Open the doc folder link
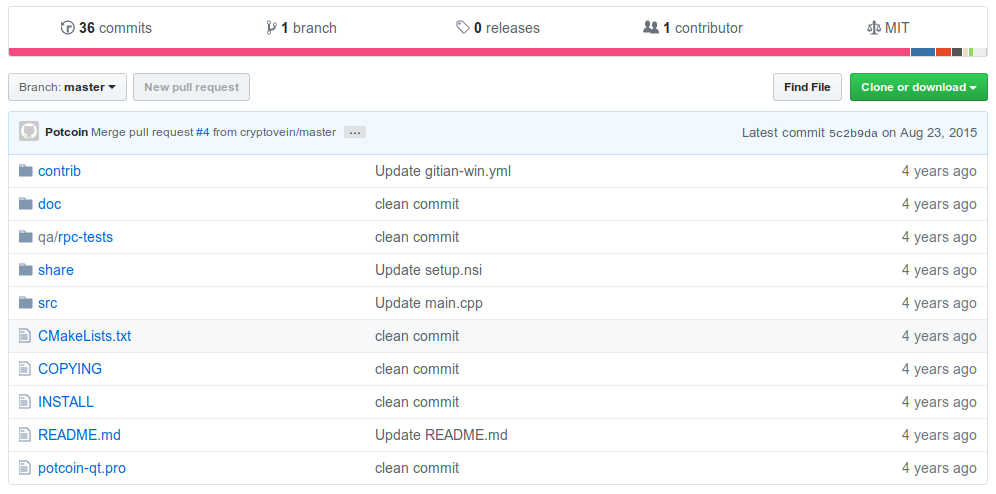 pyautogui.click(x=50, y=204)
